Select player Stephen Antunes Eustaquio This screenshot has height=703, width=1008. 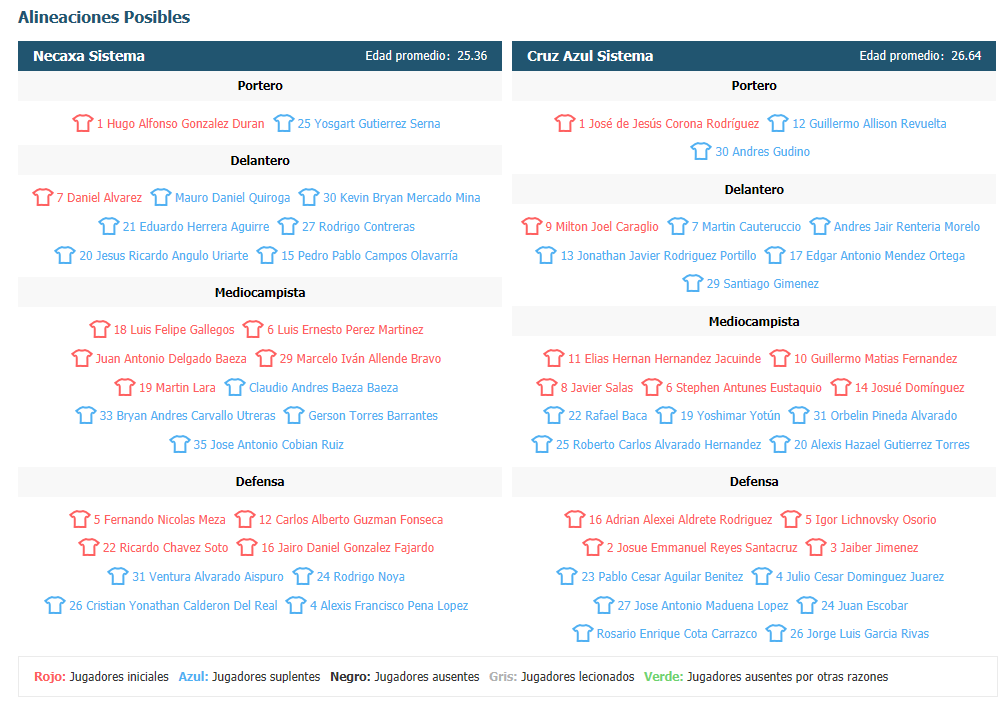tap(743, 387)
